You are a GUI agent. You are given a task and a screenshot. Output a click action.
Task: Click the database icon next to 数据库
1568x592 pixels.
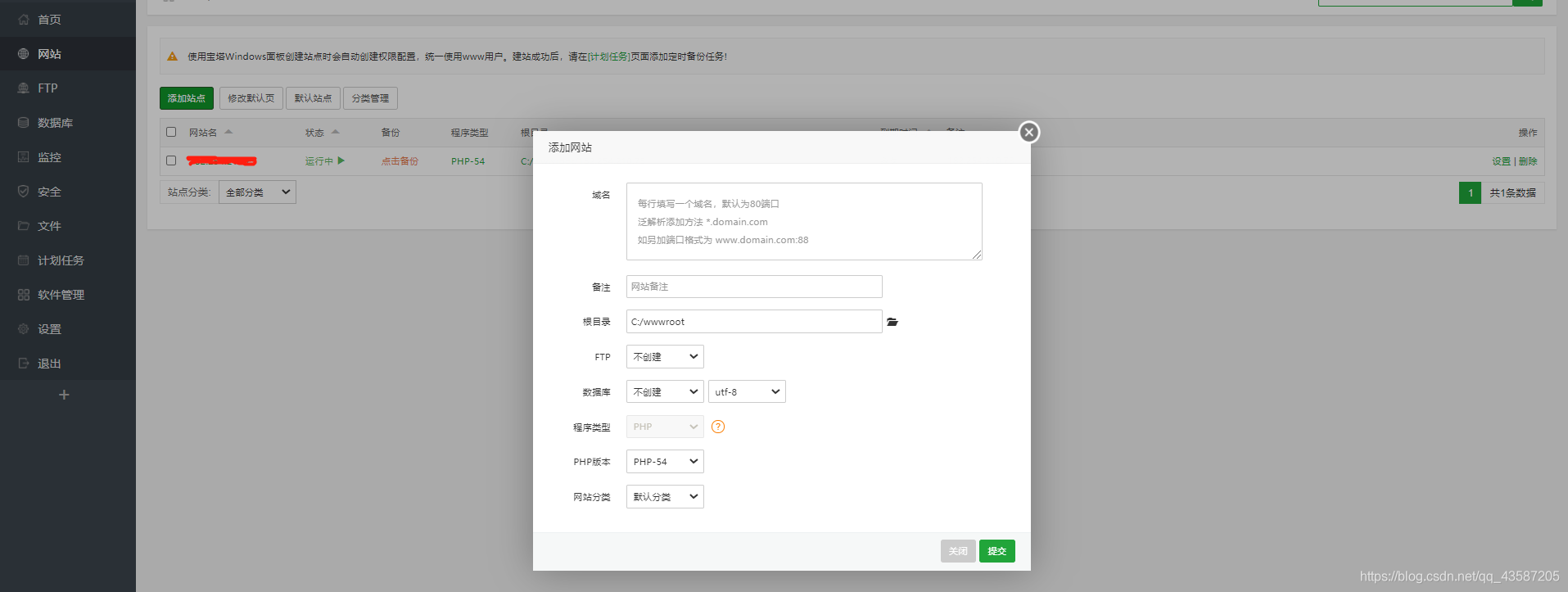pyautogui.click(x=23, y=123)
